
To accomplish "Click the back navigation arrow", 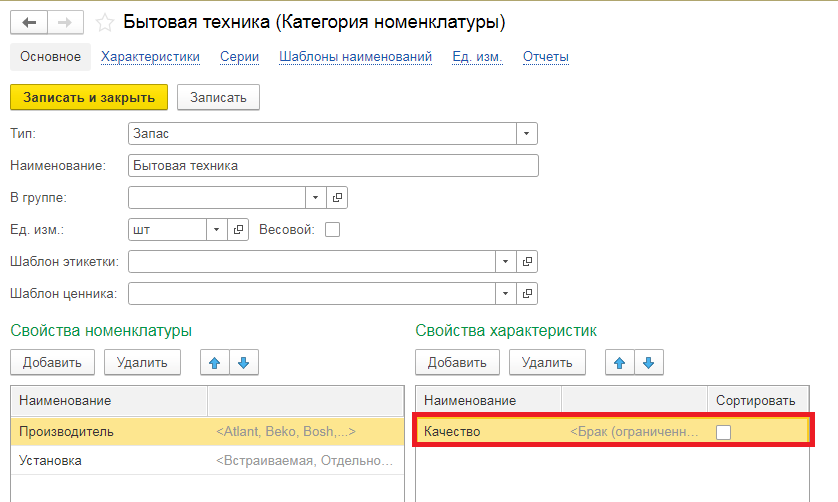I will tap(29, 22).
